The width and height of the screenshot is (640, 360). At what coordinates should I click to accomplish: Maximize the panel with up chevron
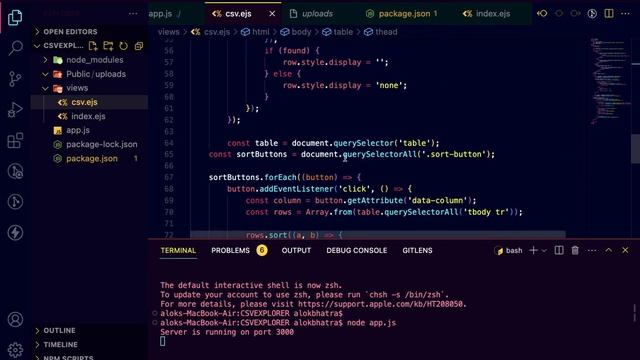tap(609, 250)
